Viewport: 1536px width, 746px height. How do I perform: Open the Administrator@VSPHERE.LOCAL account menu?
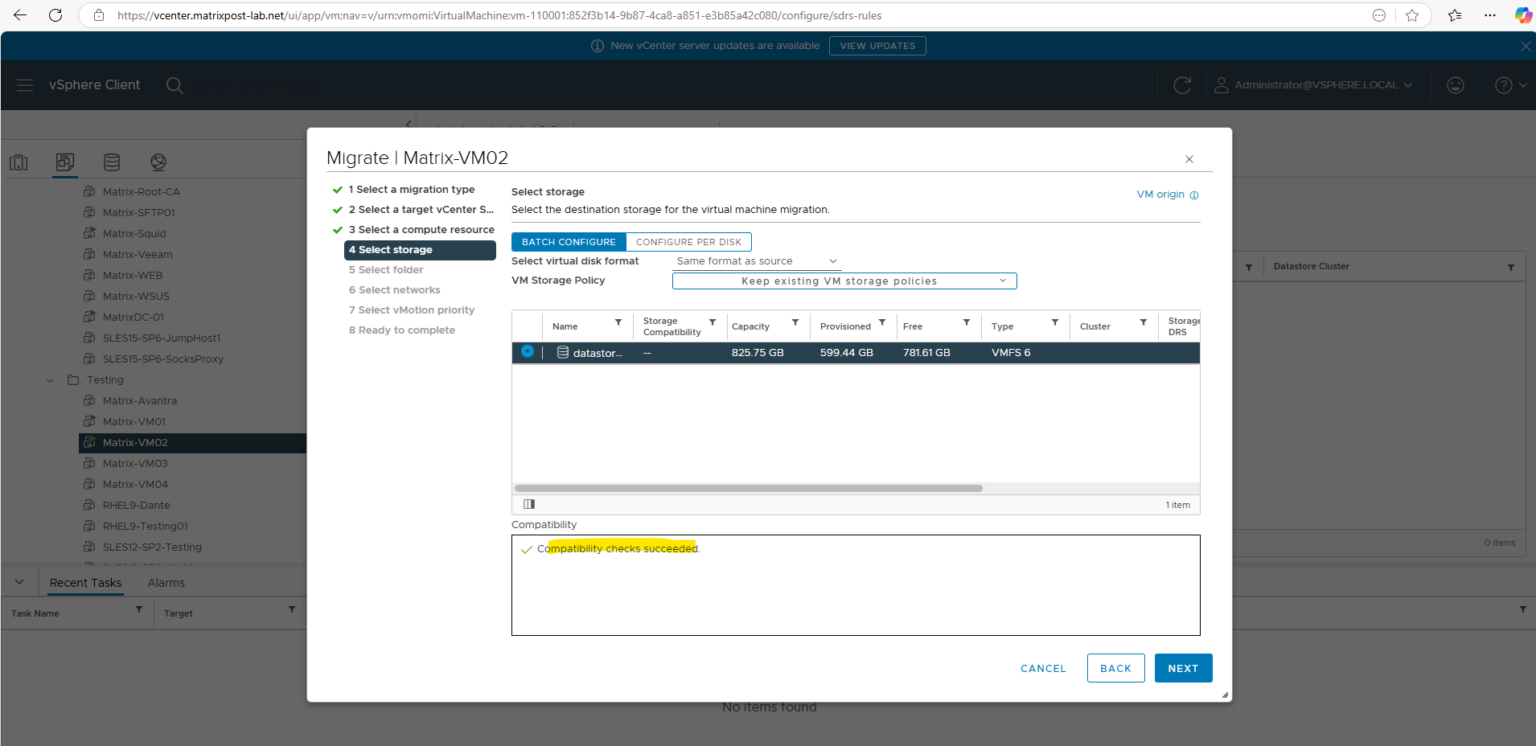[1310, 85]
